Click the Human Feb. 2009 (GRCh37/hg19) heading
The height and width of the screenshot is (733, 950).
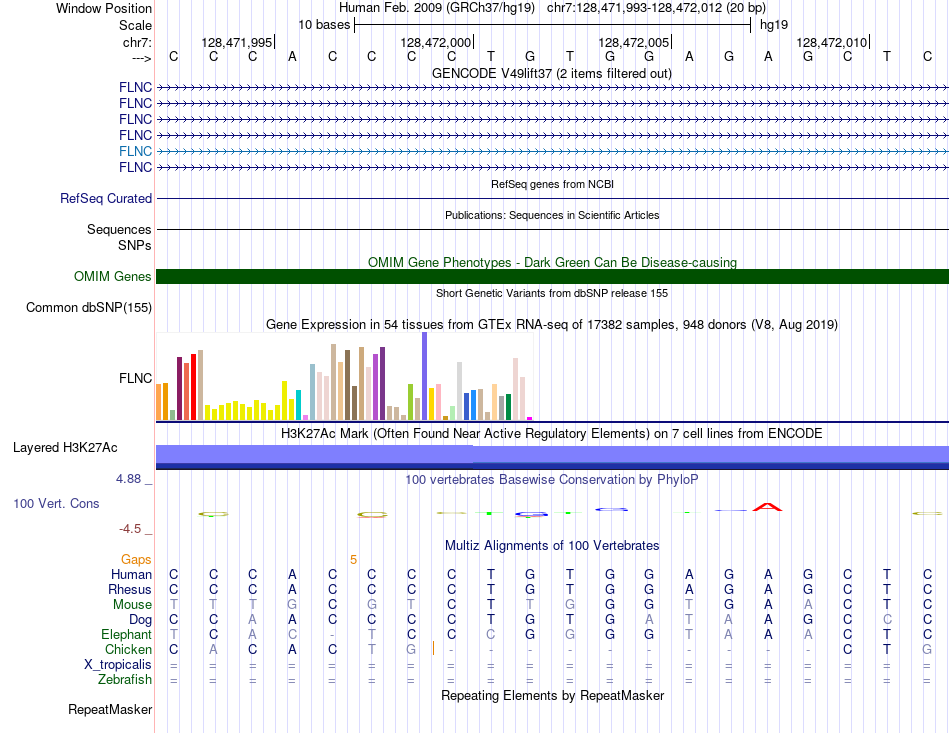(x=437, y=8)
